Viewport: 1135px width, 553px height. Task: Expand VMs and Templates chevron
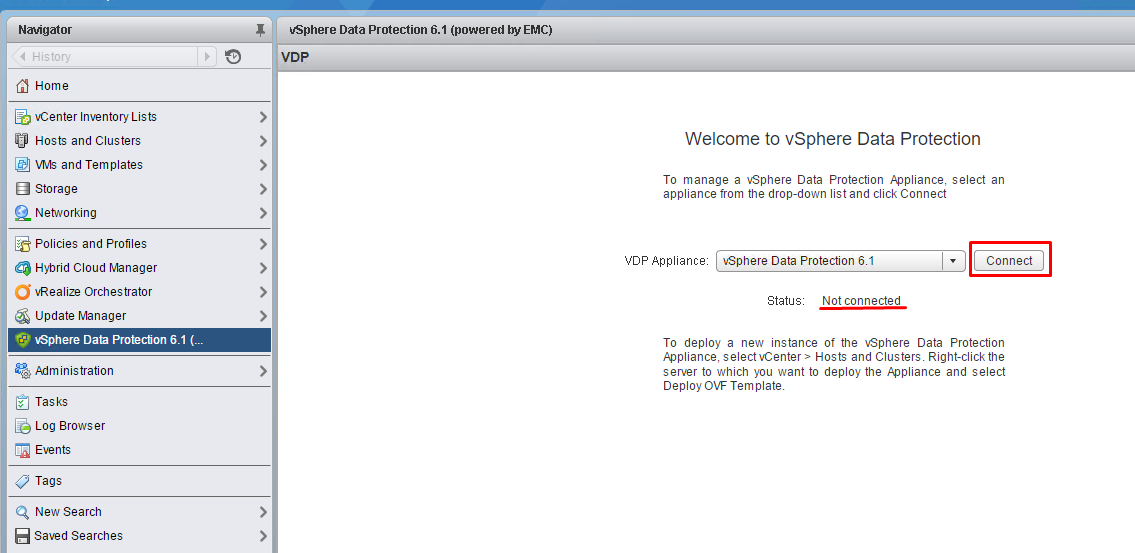(263, 164)
